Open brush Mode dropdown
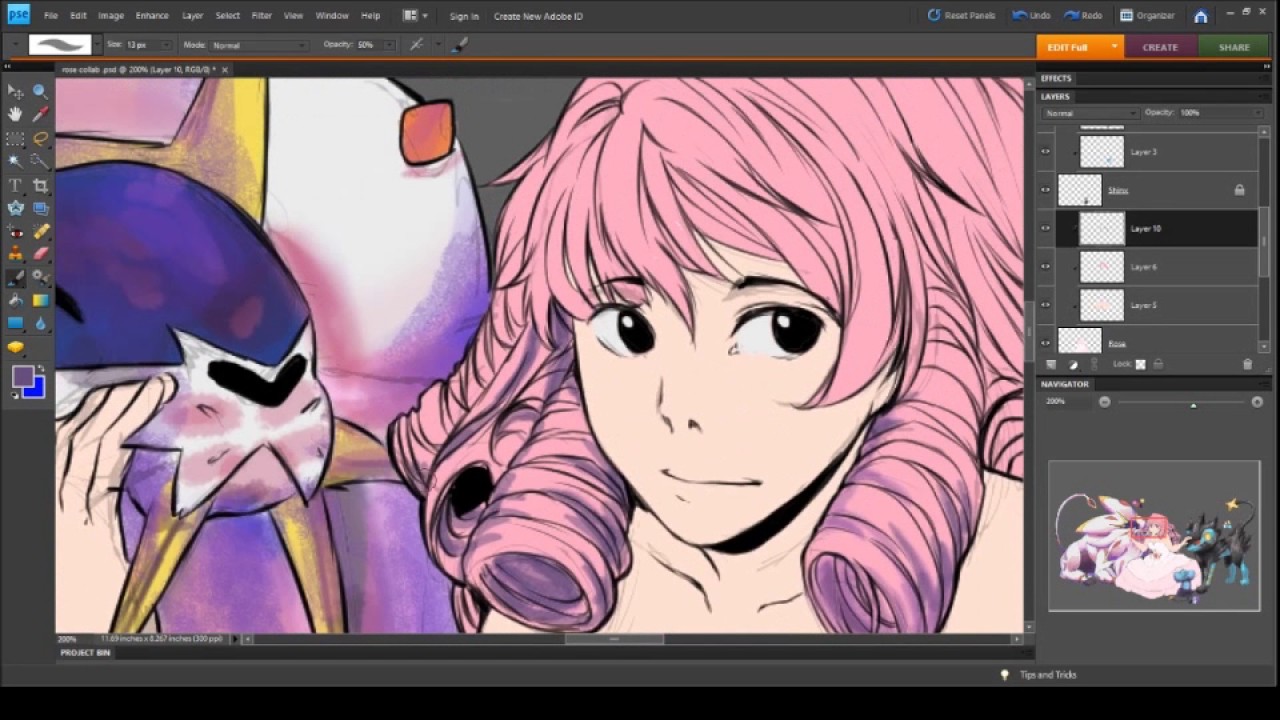 pyautogui.click(x=258, y=45)
